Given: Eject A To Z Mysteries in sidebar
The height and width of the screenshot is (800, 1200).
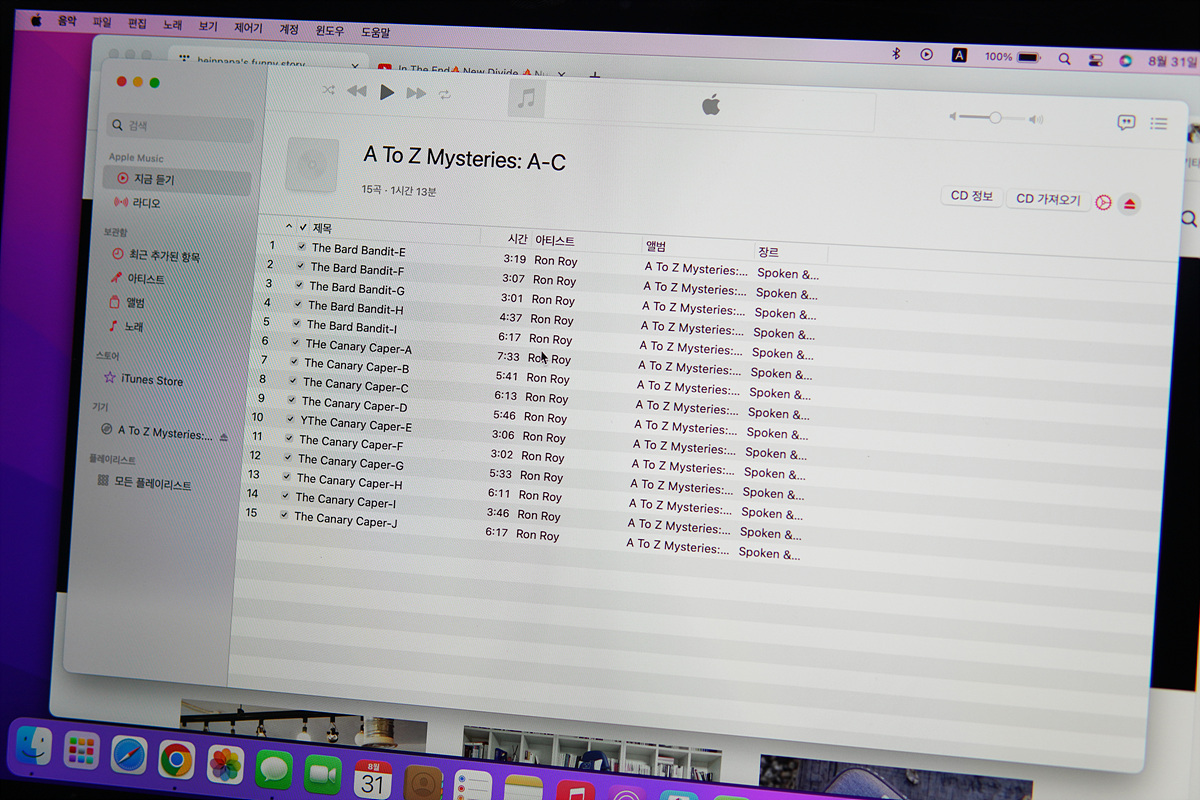Looking at the screenshot, I should coord(224,437).
